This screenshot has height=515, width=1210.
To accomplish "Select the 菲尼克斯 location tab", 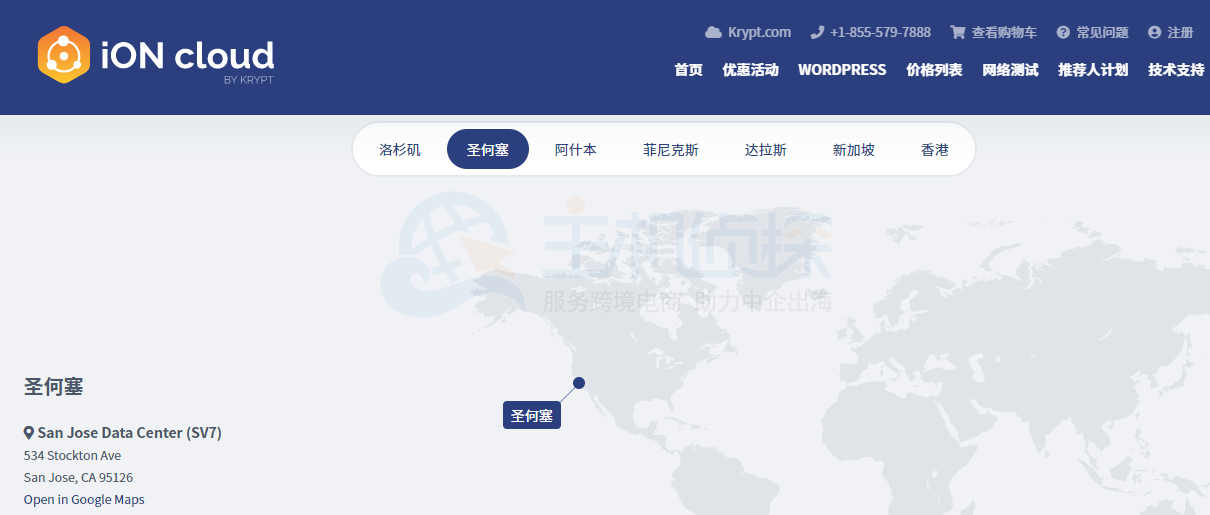I will pos(671,150).
